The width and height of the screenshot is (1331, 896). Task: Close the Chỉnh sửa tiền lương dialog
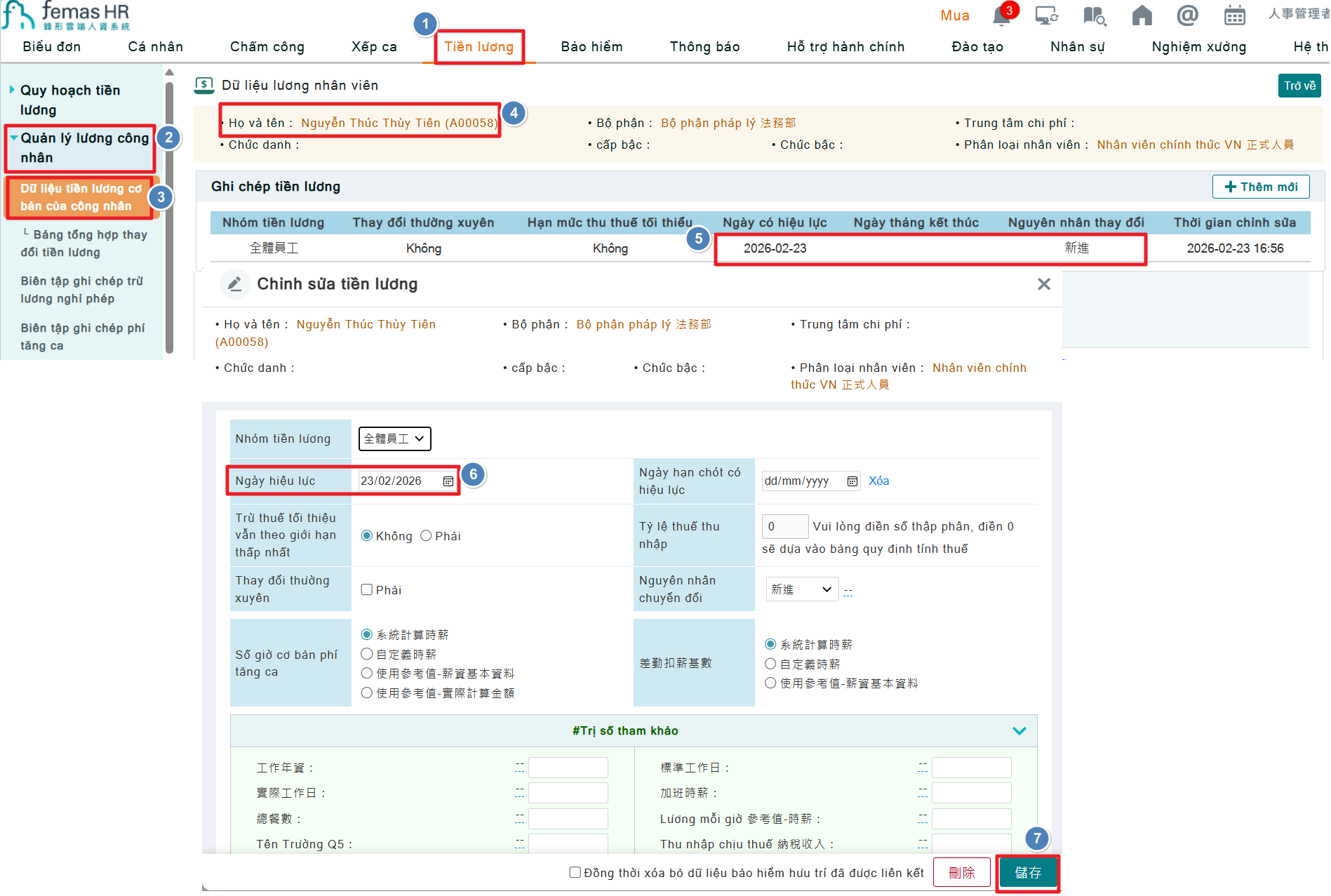(x=1044, y=284)
